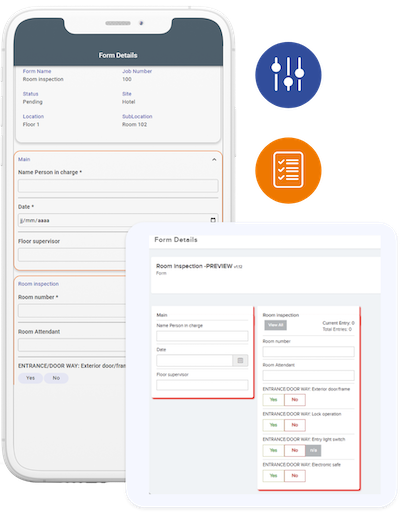Open the calendar picker in phone Date field
This screenshot has height=515, width=404.
point(213,220)
